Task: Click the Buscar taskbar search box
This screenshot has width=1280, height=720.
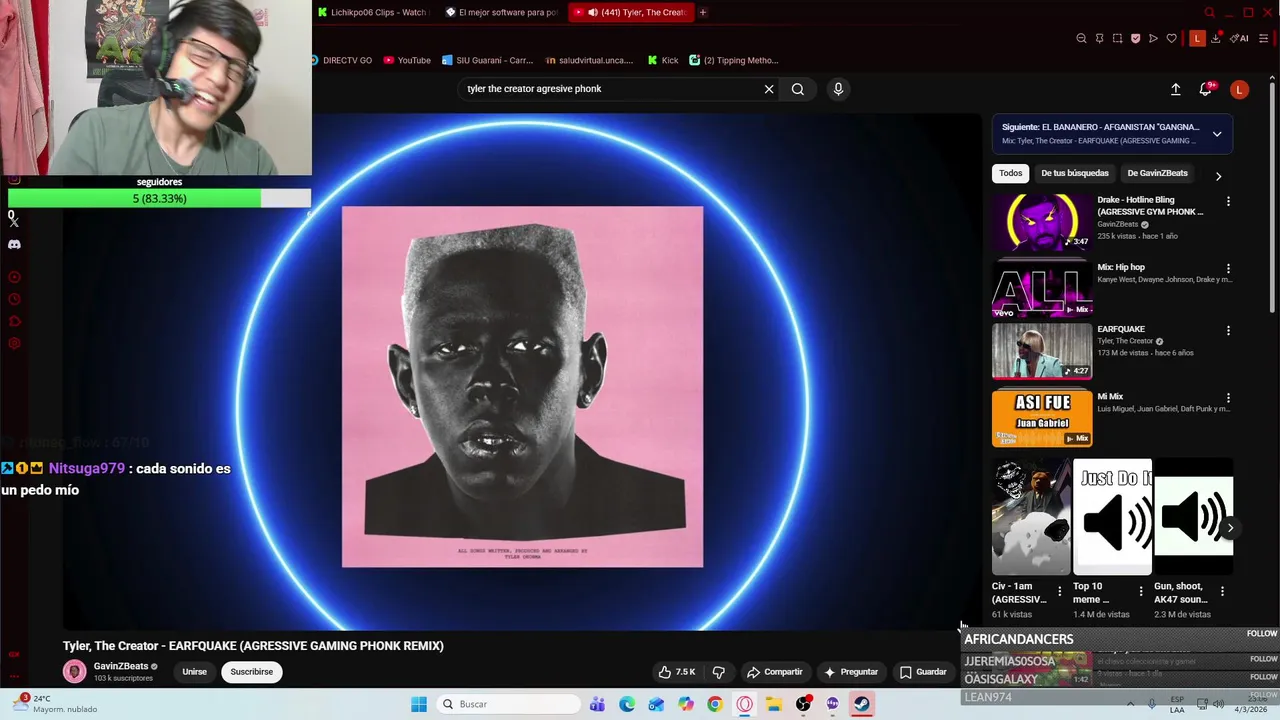Action: [509, 704]
